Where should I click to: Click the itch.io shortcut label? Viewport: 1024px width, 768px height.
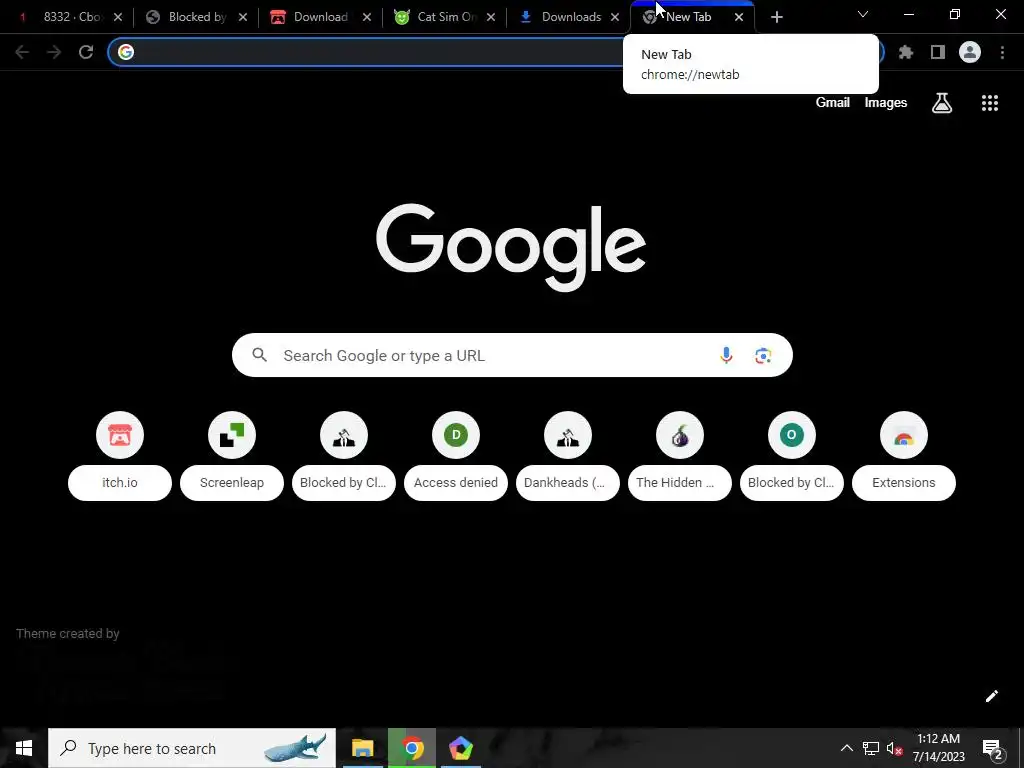click(x=120, y=483)
